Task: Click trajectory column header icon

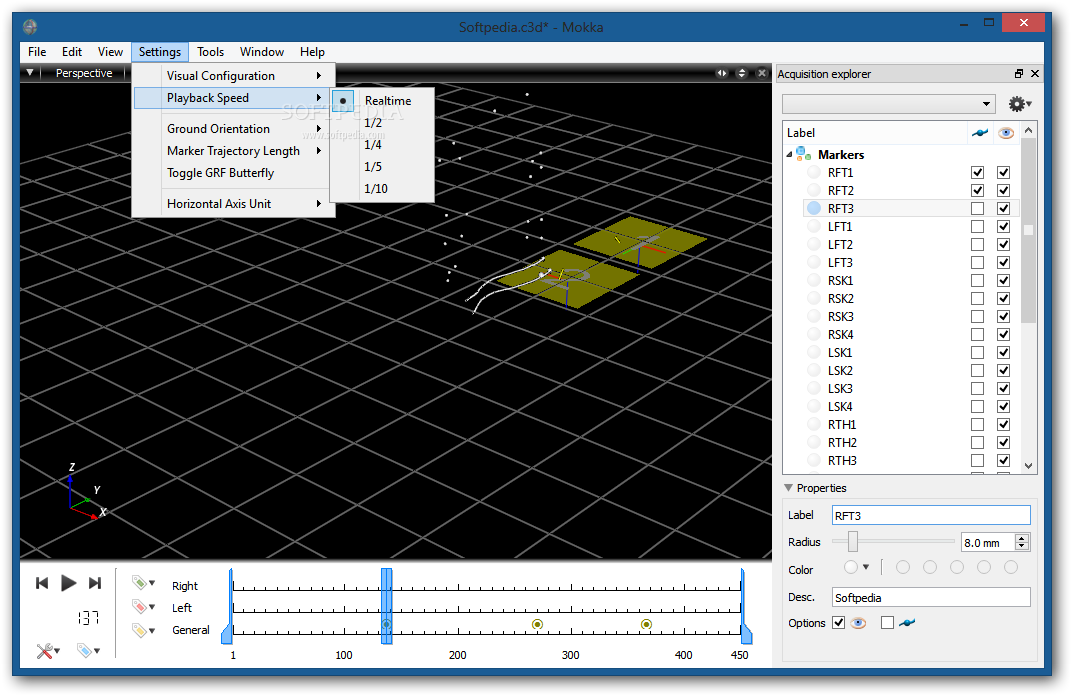Action: tap(980, 133)
